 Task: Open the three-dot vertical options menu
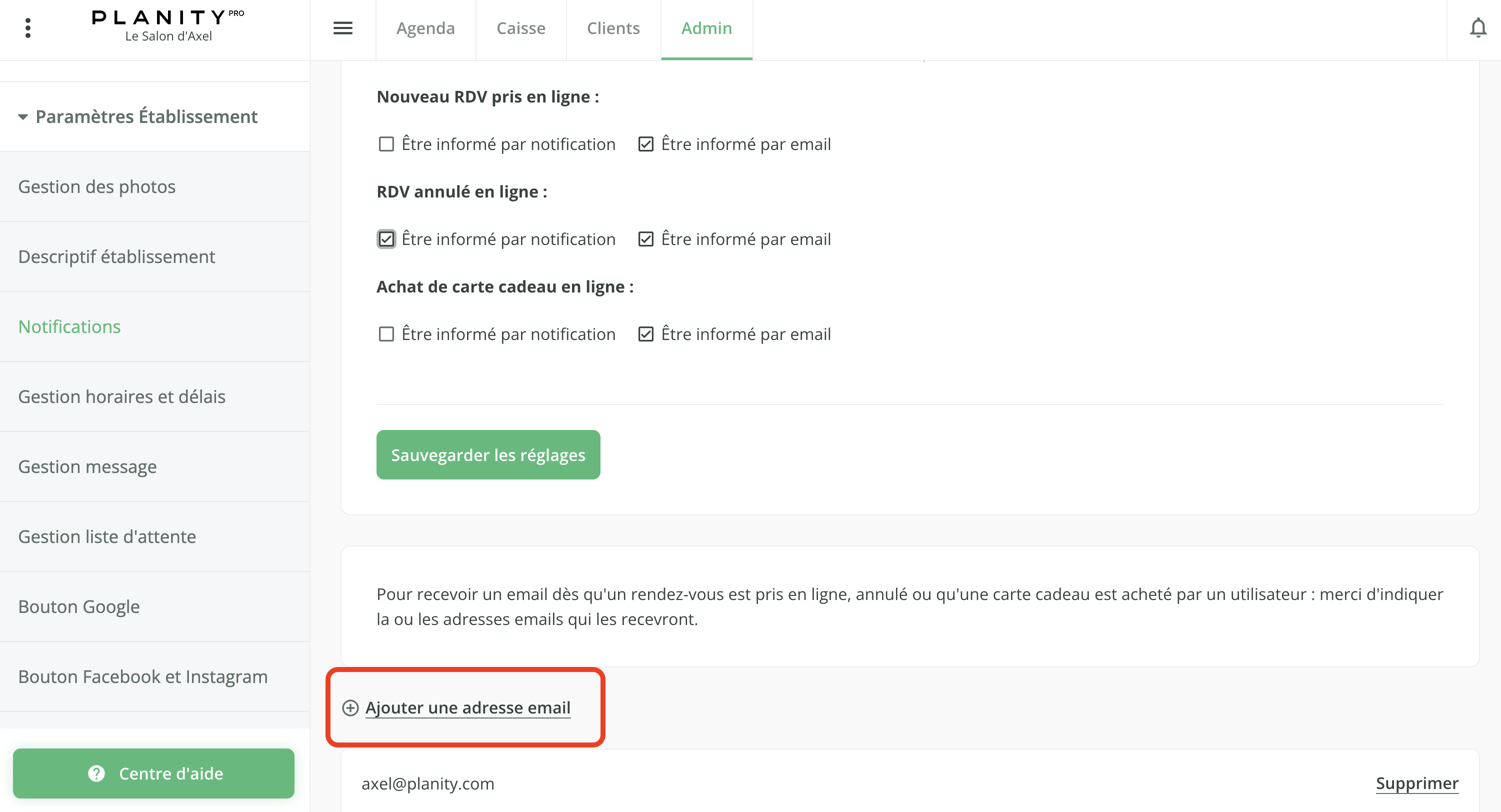click(28, 28)
